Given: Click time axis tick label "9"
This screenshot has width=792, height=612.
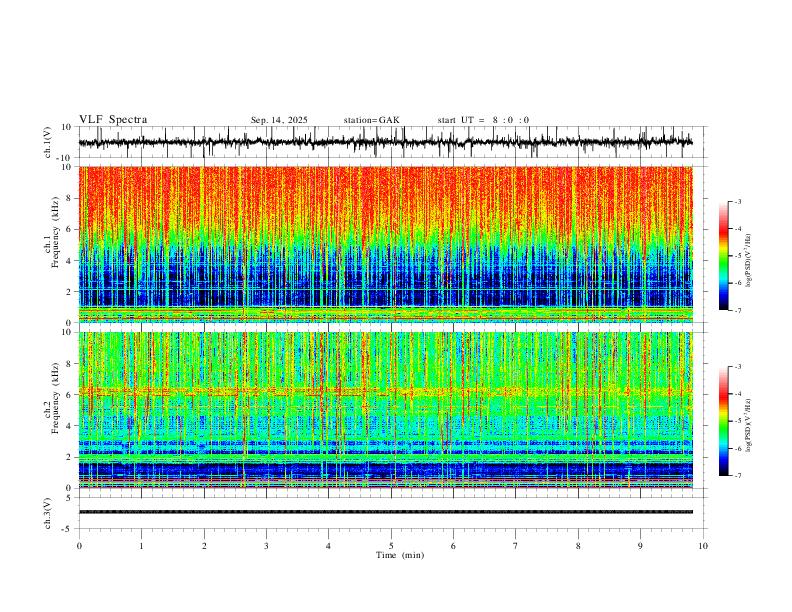Looking at the screenshot, I should [640, 546].
